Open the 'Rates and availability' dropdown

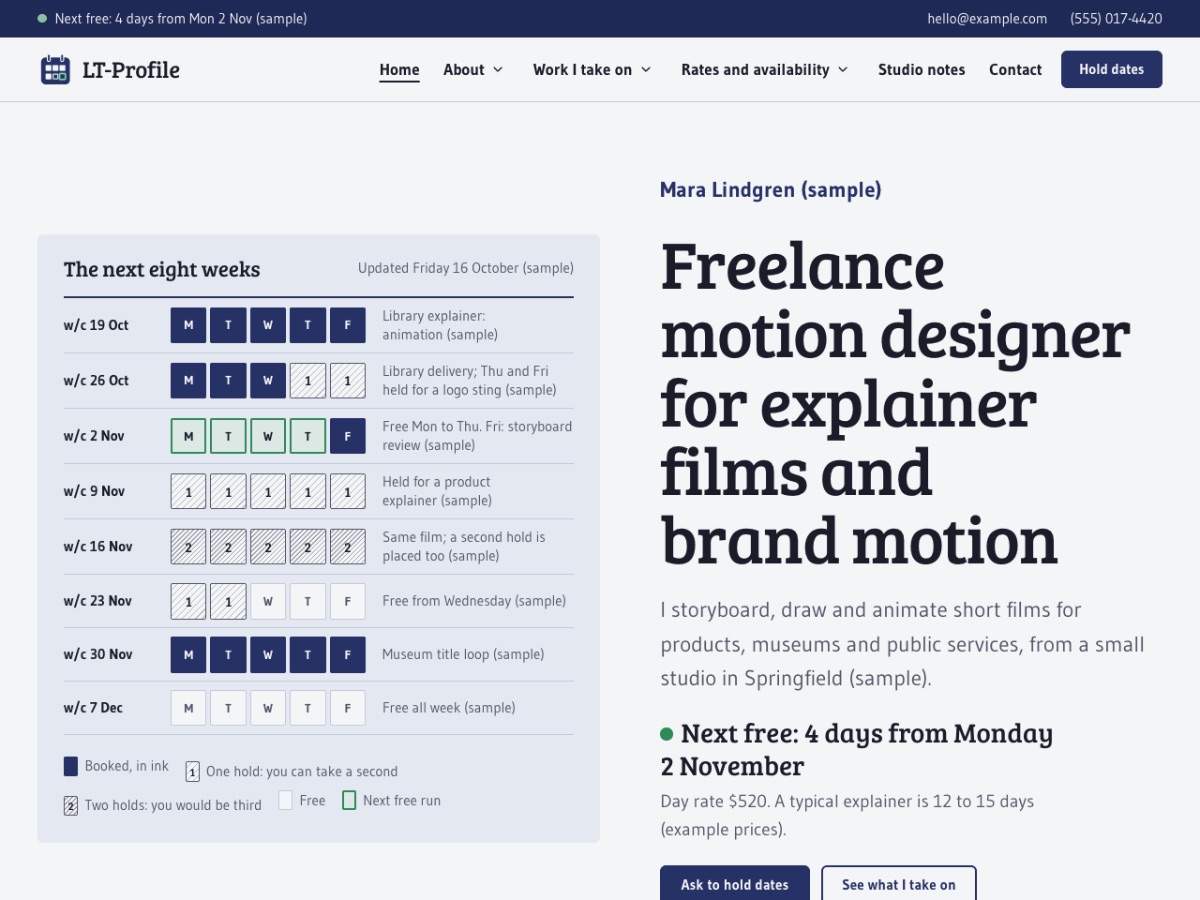(765, 70)
